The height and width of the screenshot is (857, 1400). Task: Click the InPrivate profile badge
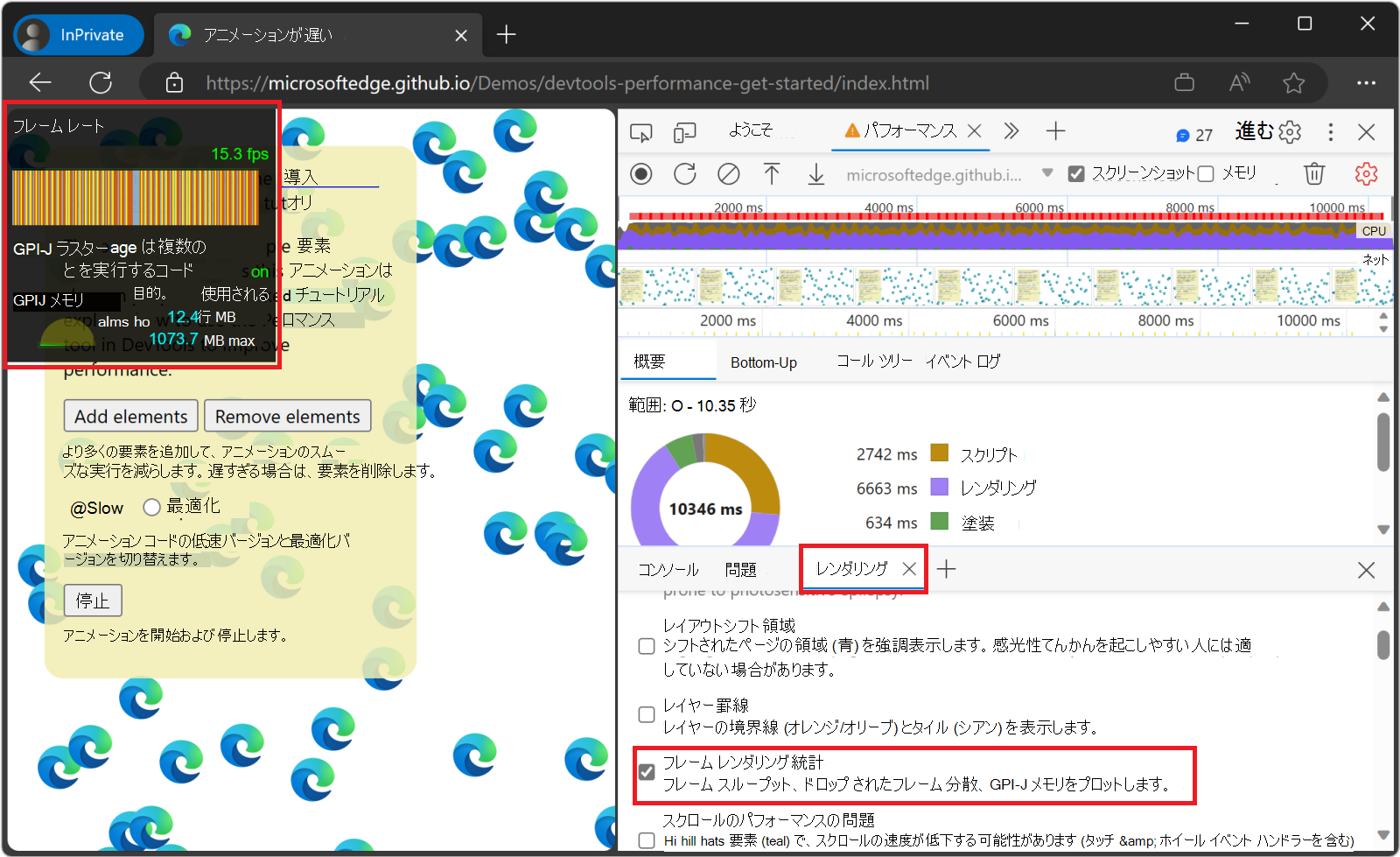pos(79,35)
